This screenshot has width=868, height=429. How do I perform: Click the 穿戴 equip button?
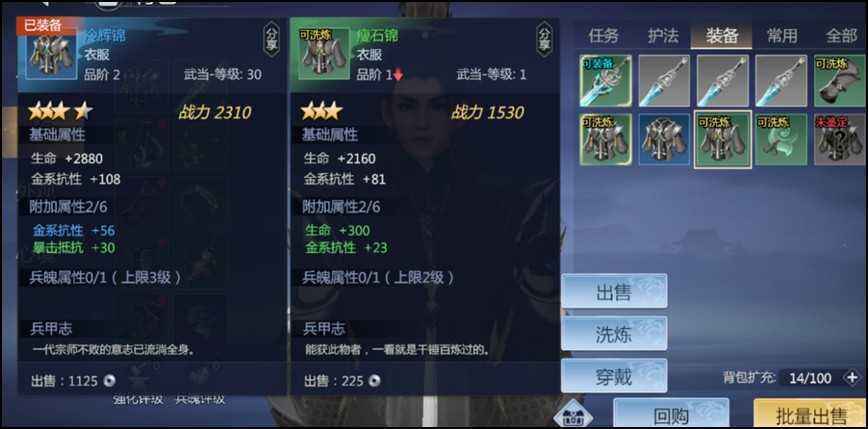[x=614, y=376]
